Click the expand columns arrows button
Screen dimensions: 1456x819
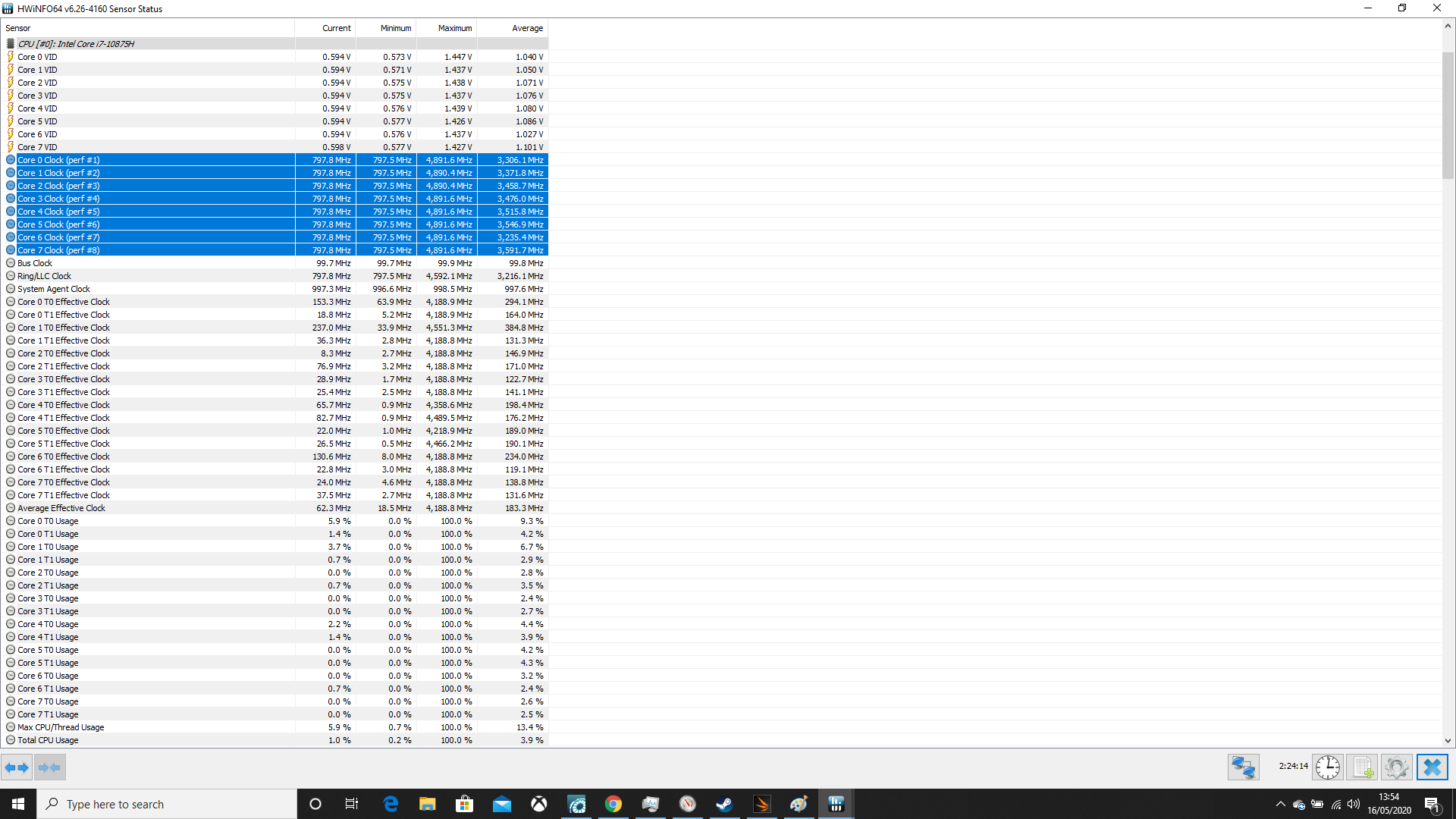click(x=17, y=767)
